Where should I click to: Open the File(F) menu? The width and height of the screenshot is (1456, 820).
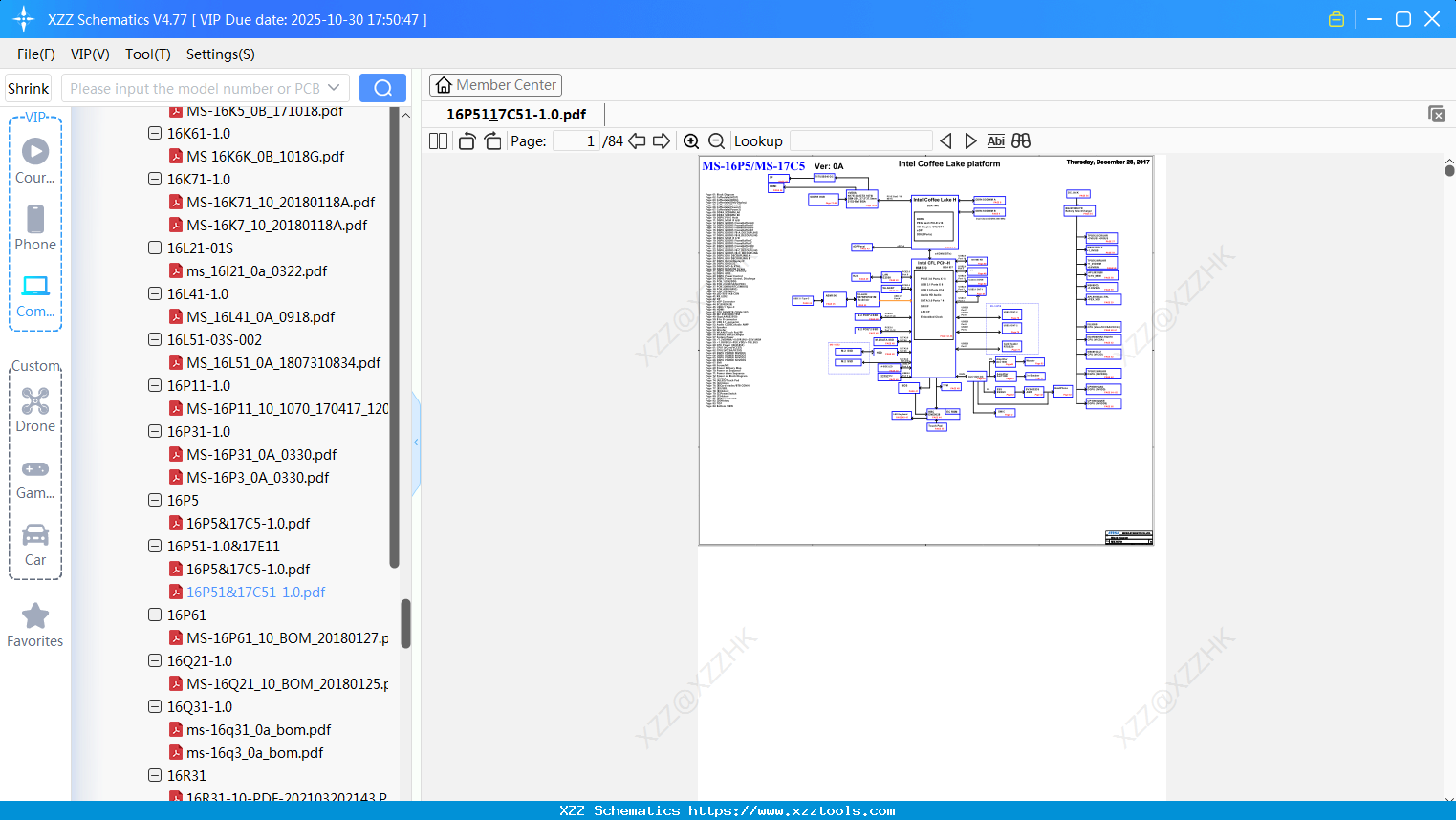(x=36, y=54)
